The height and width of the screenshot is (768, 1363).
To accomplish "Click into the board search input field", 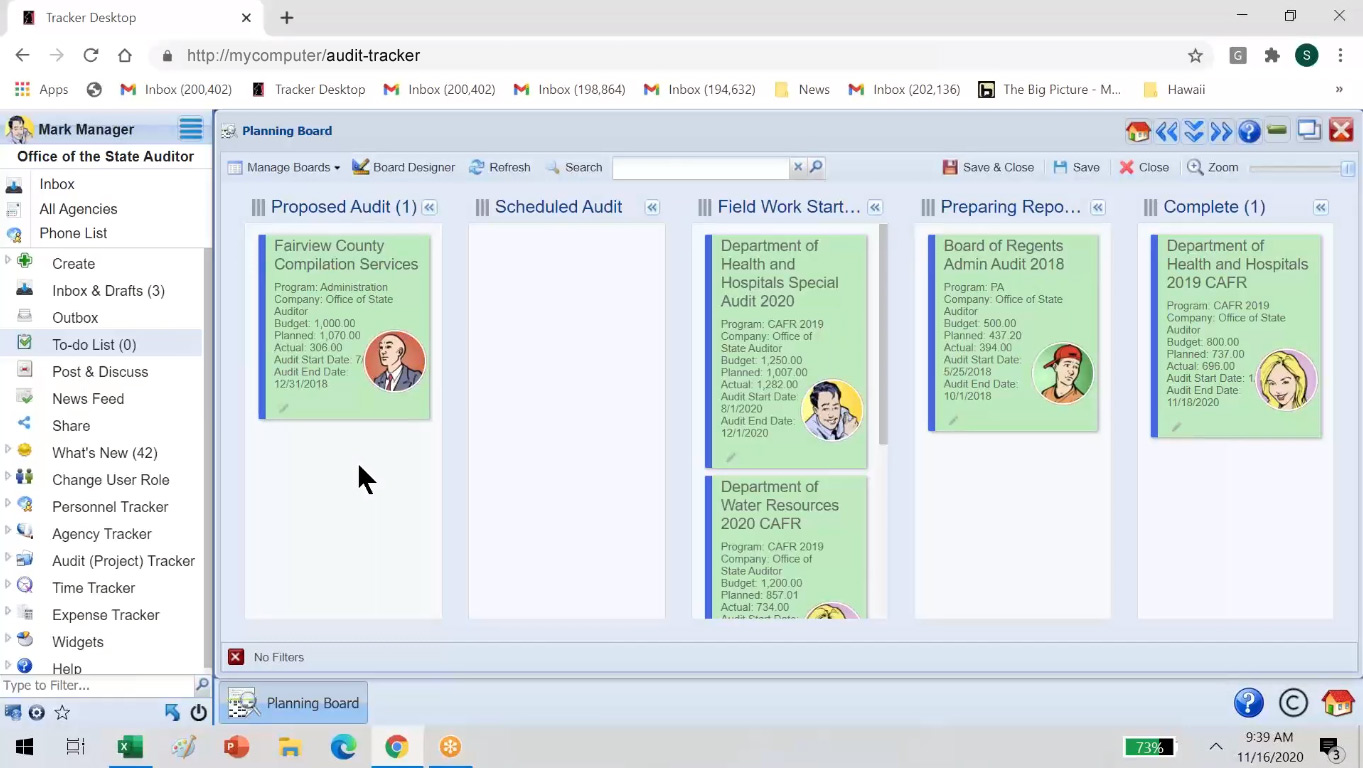I will [x=701, y=167].
